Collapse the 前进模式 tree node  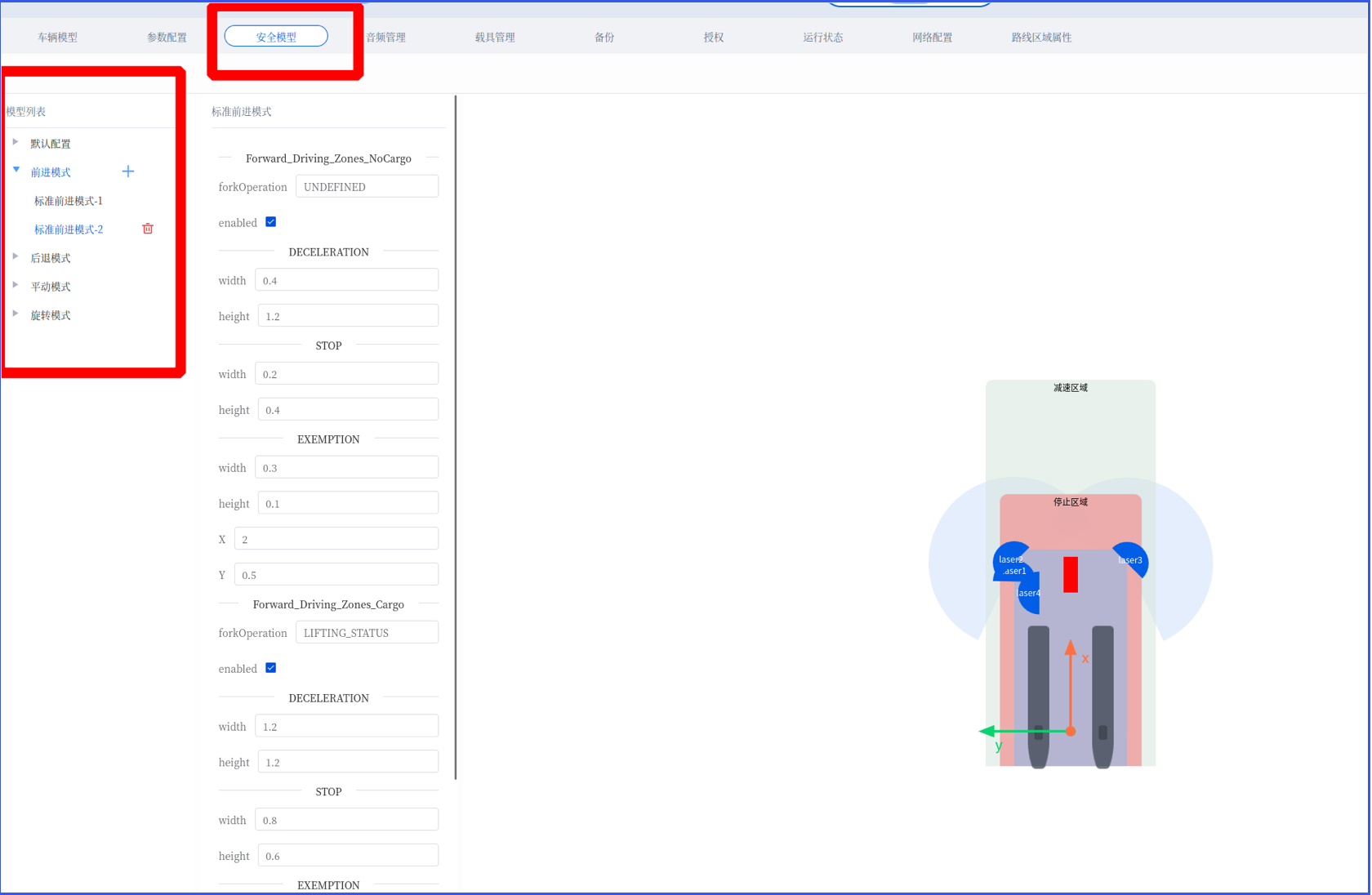coord(16,171)
